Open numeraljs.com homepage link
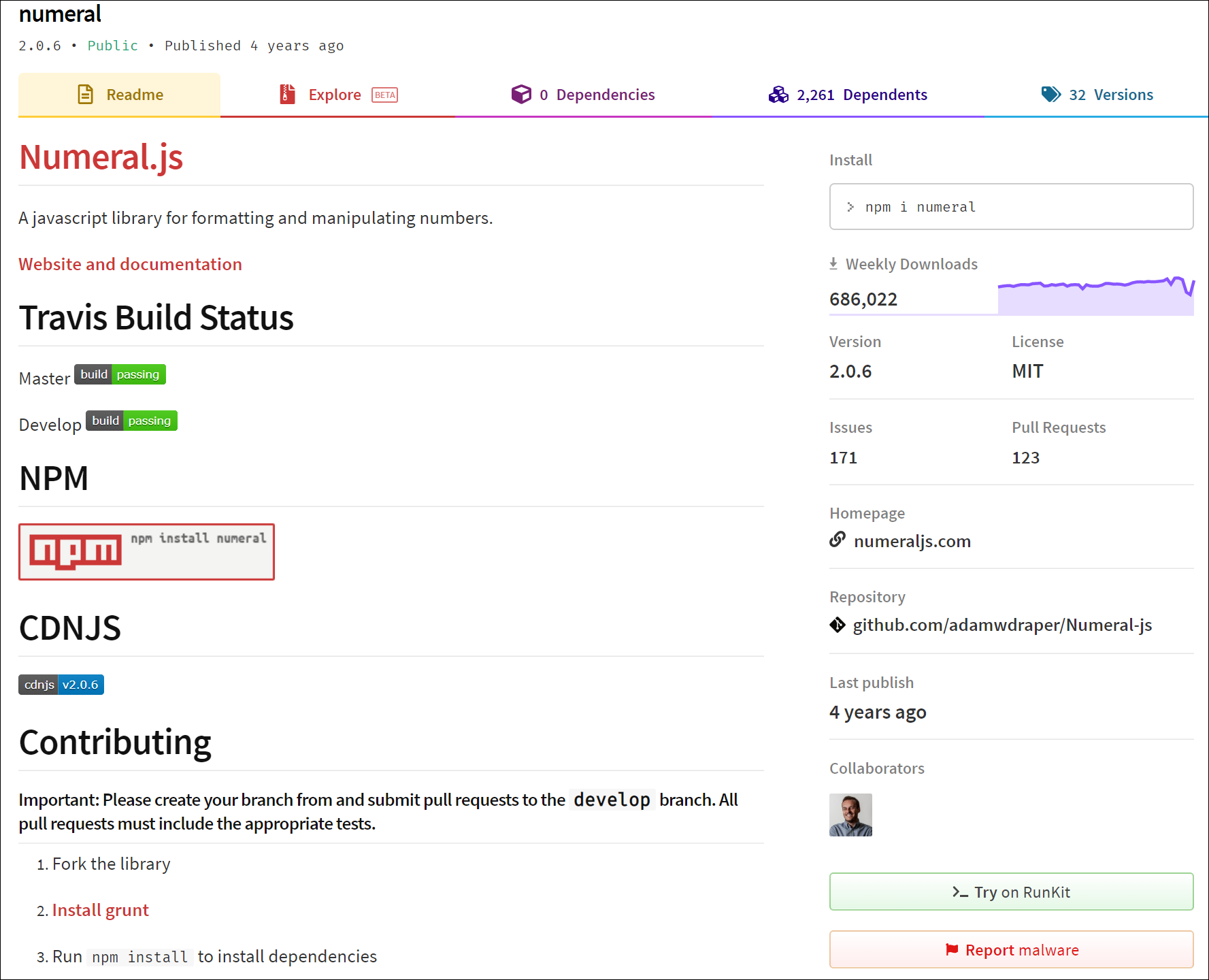Viewport: 1209px width, 980px height. tap(912, 541)
